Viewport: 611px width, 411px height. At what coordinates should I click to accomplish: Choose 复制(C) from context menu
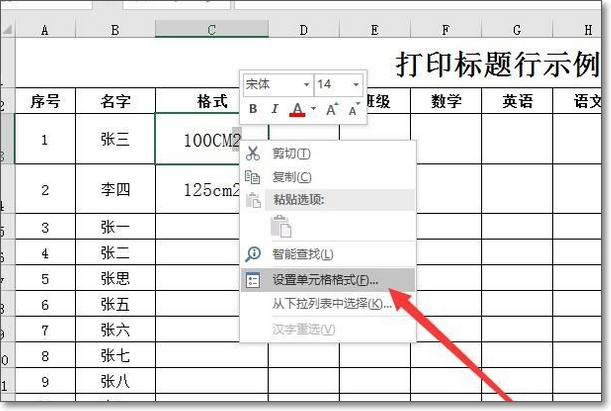291,178
